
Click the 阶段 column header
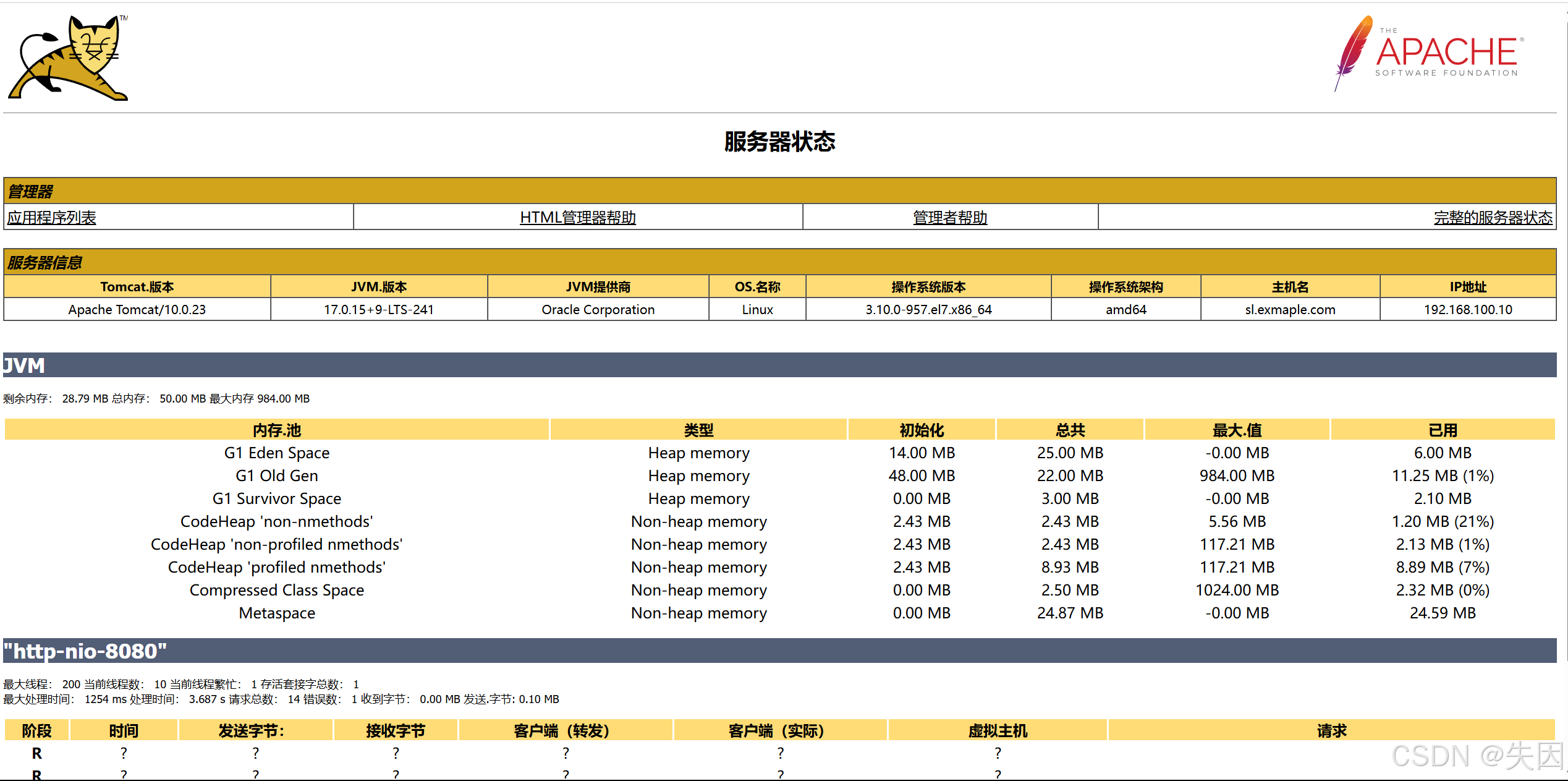[x=36, y=730]
